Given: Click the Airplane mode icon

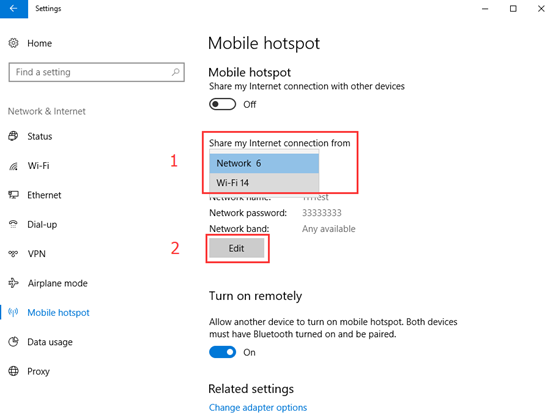Looking at the screenshot, I should pos(13,283).
